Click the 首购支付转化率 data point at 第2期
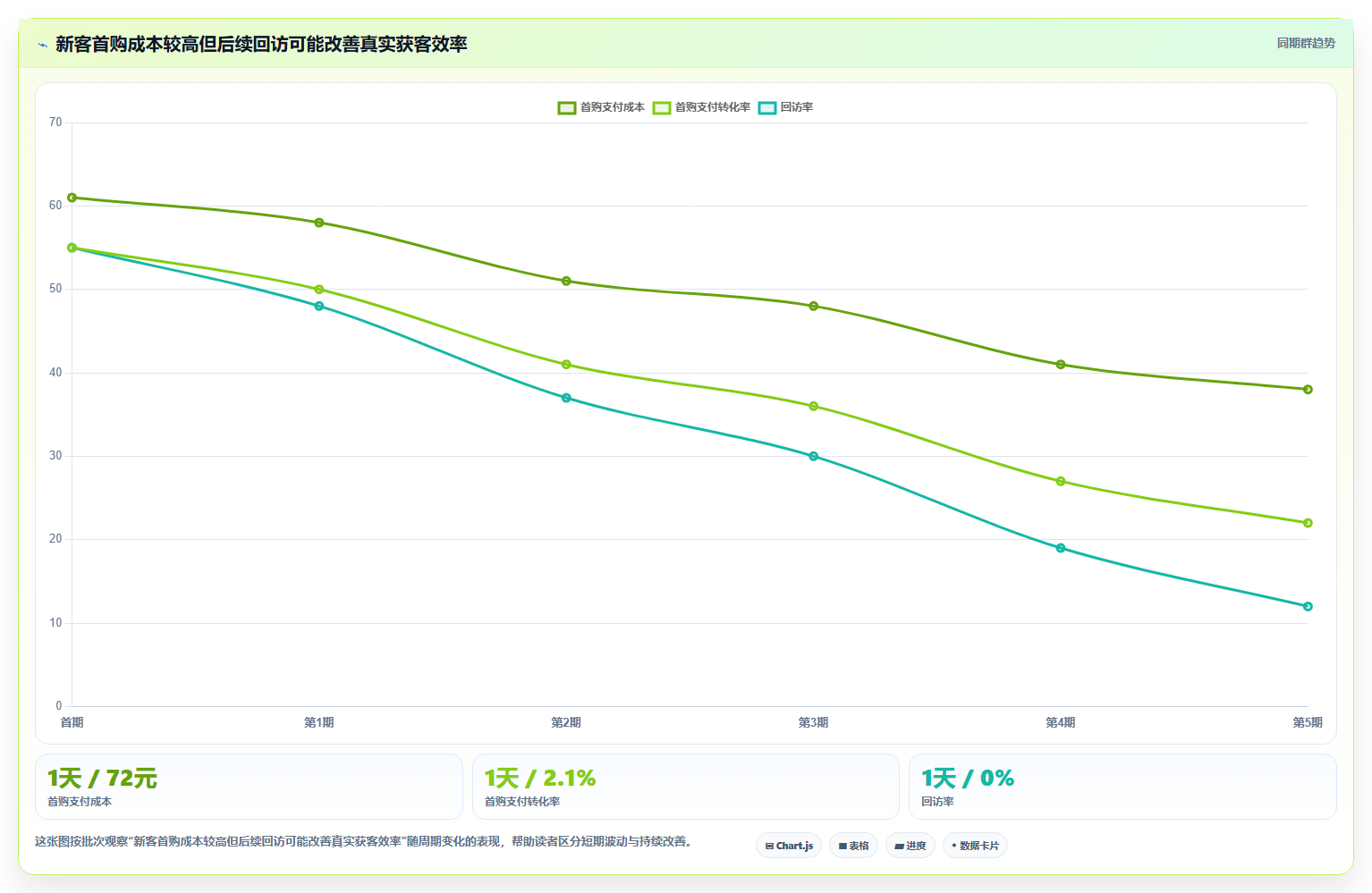Image resolution: width=1372 pixels, height=893 pixels. (566, 365)
